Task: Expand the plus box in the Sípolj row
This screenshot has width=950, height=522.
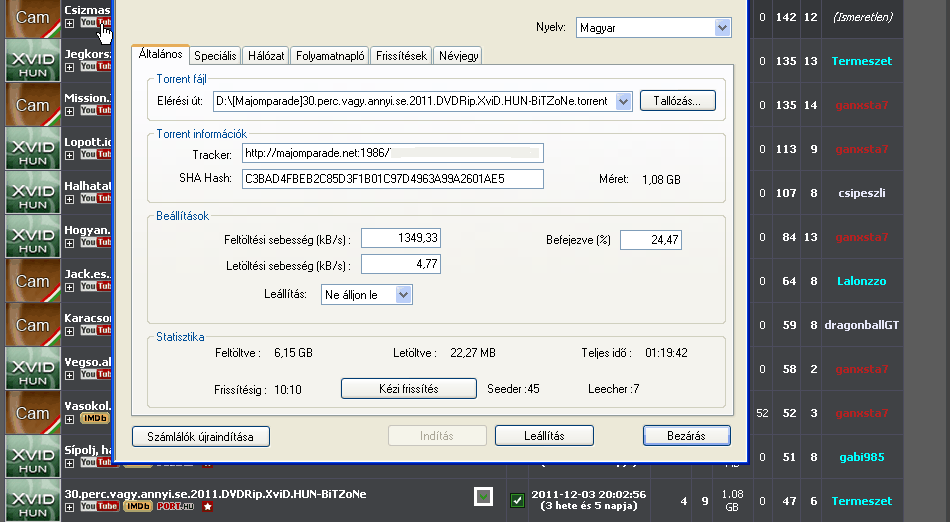Action: point(70,463)
